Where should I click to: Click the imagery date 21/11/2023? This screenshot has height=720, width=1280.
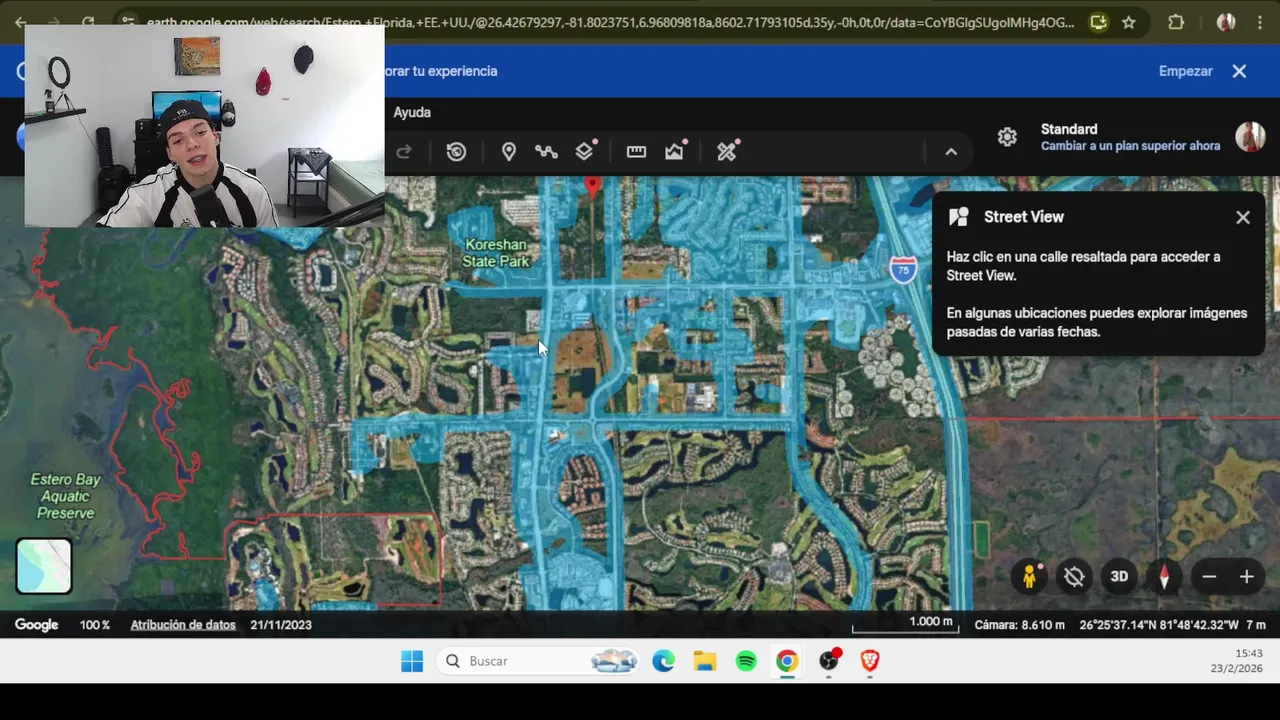[281, 625]
